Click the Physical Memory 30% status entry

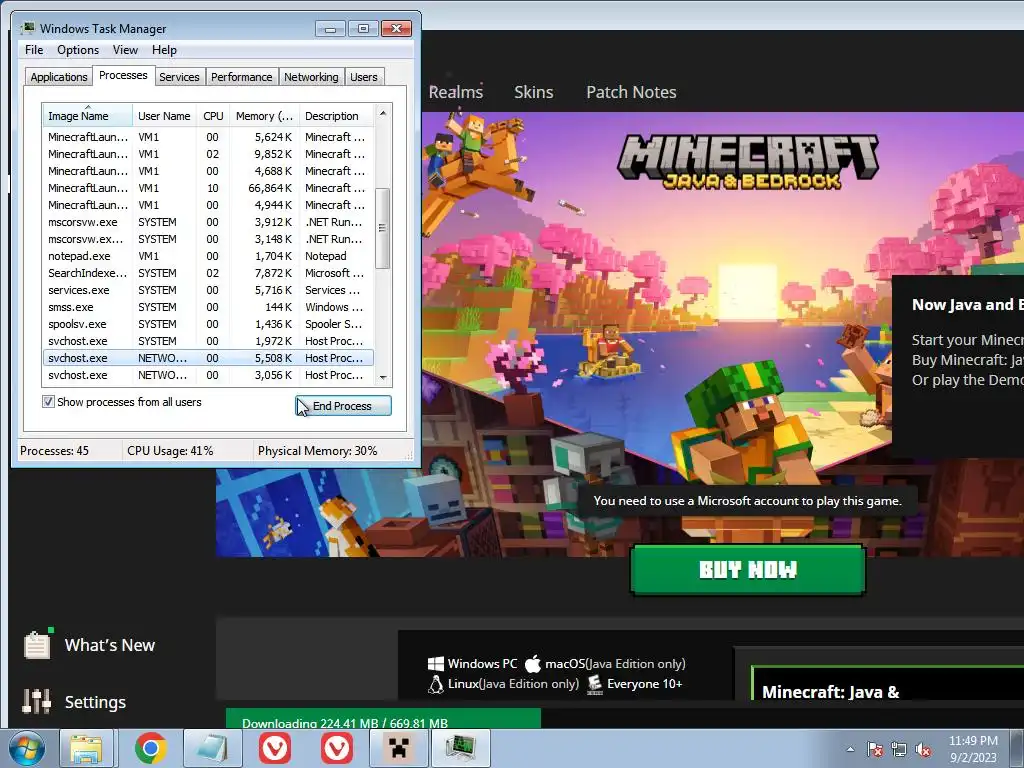(317, 451)
